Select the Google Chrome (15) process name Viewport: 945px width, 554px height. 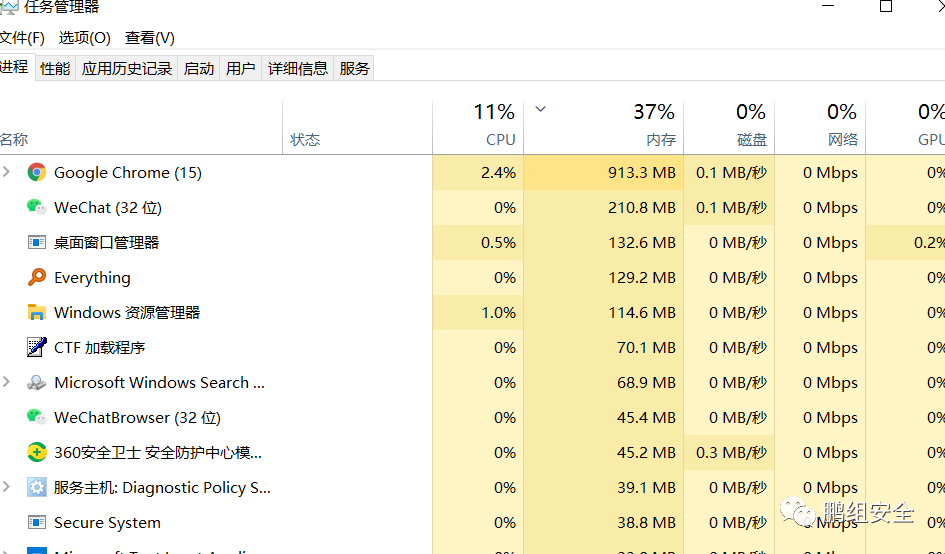(x=128, y=172)
